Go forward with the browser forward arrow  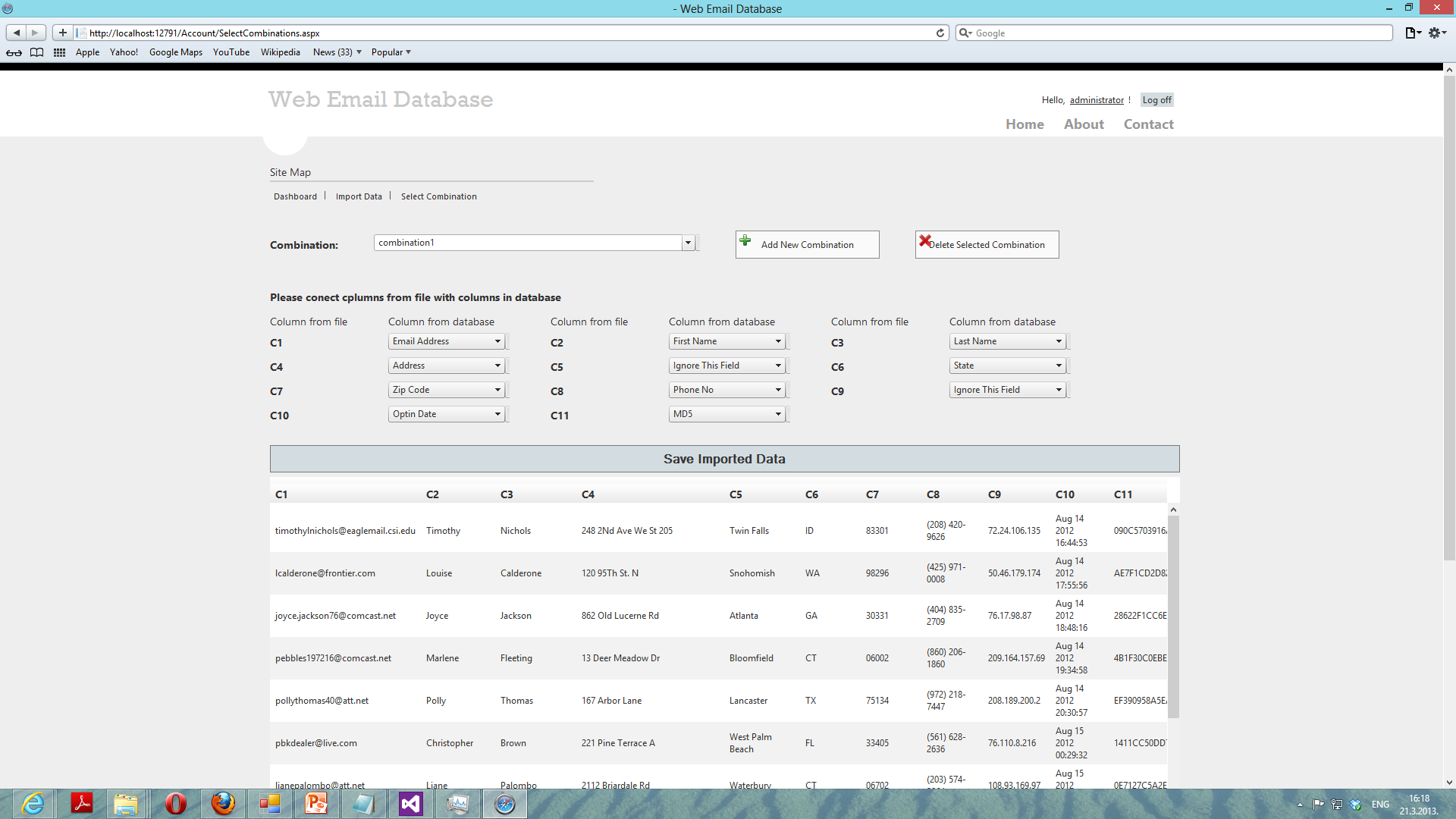[35, 33]
